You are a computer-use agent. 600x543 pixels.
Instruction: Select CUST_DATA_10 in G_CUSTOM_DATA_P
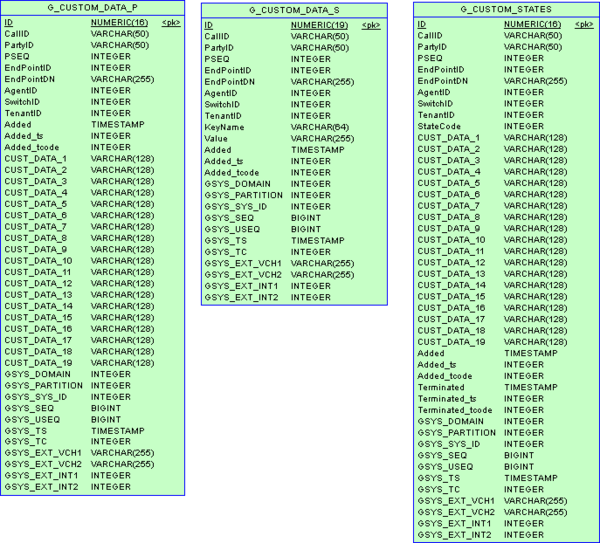(38, 261)
